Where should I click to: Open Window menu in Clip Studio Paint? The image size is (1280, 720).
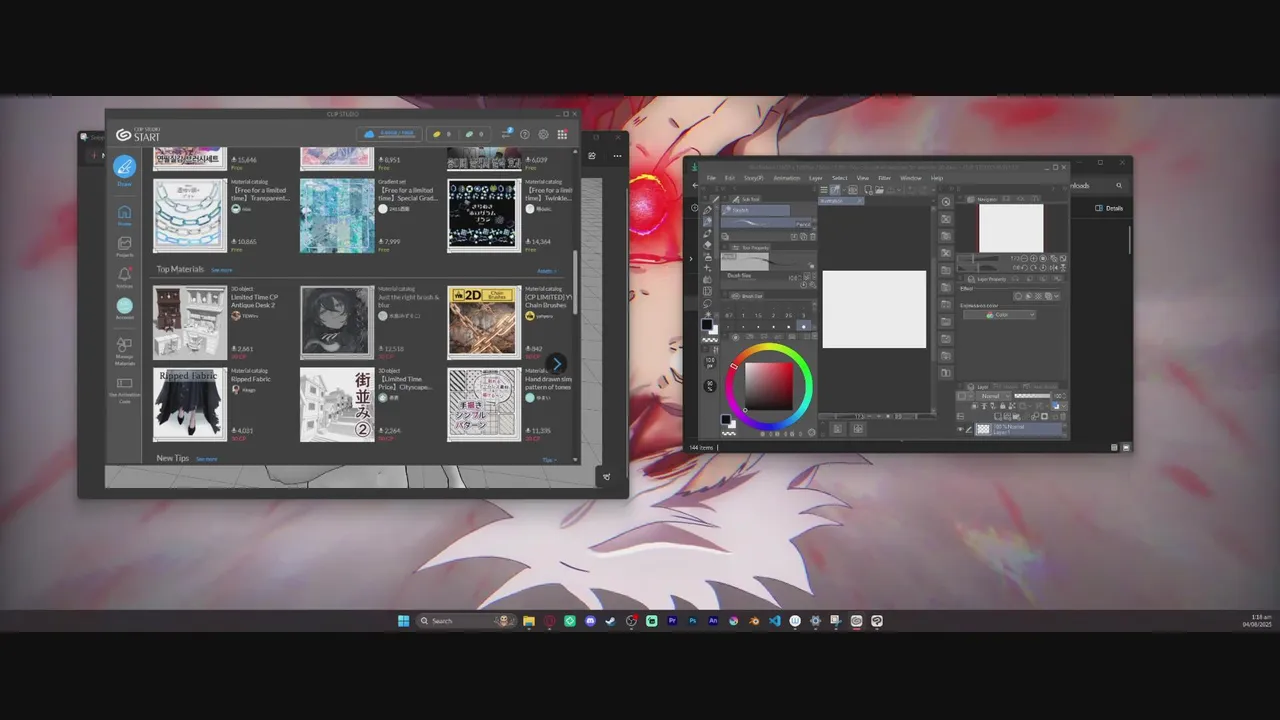[910, 178]
